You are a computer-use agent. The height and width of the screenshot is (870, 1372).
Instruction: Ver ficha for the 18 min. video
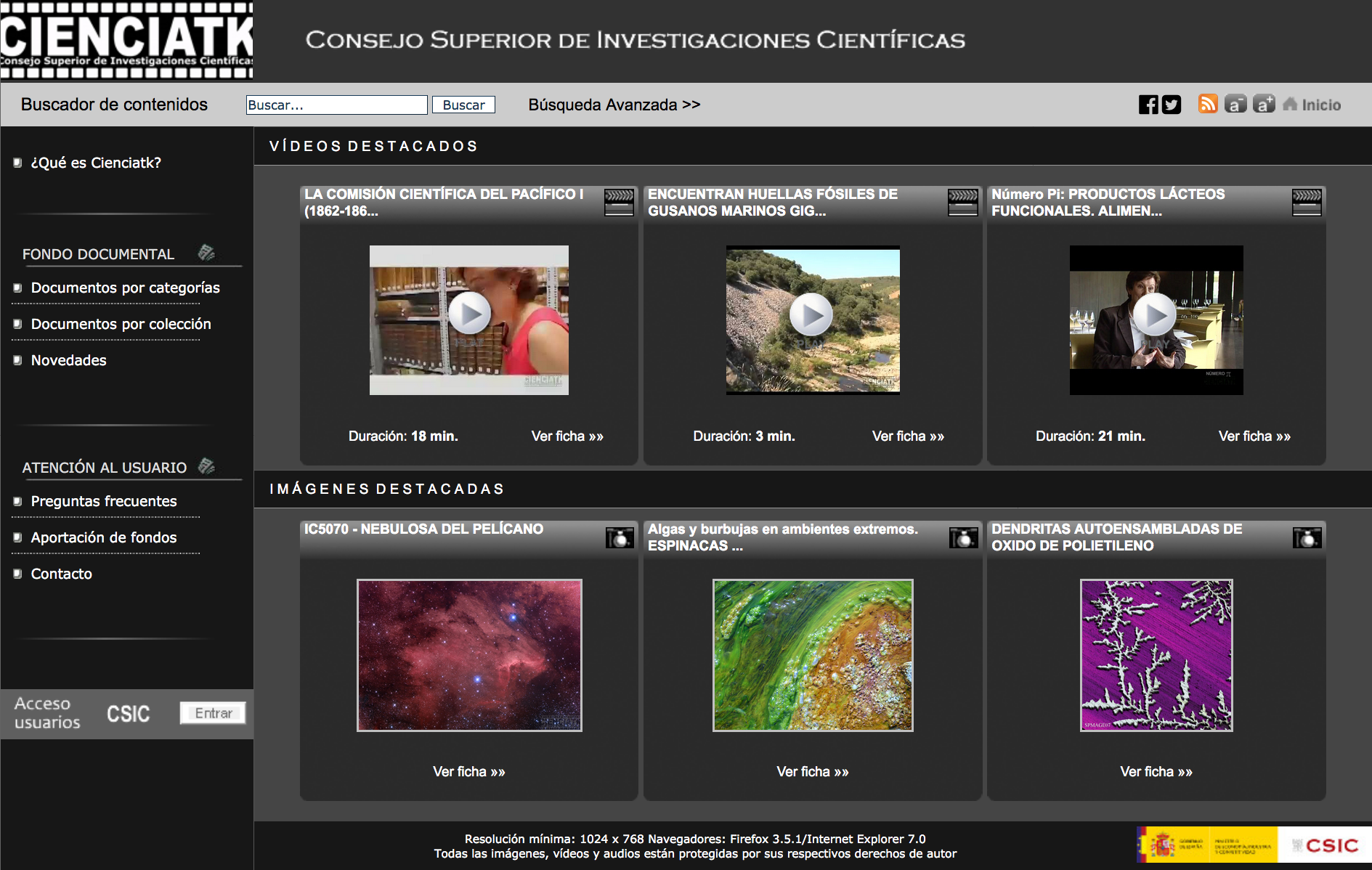(x=567, y=436)
